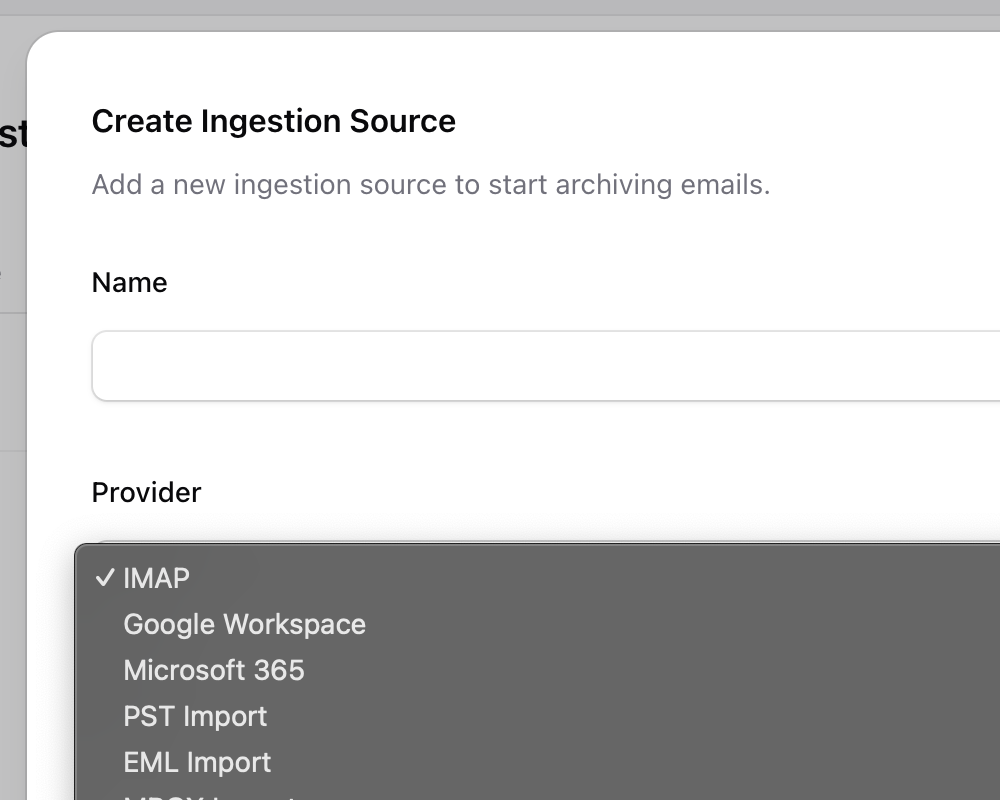Click the Create Ingestion Source heading
The image size is (1000, 800).
273,121
